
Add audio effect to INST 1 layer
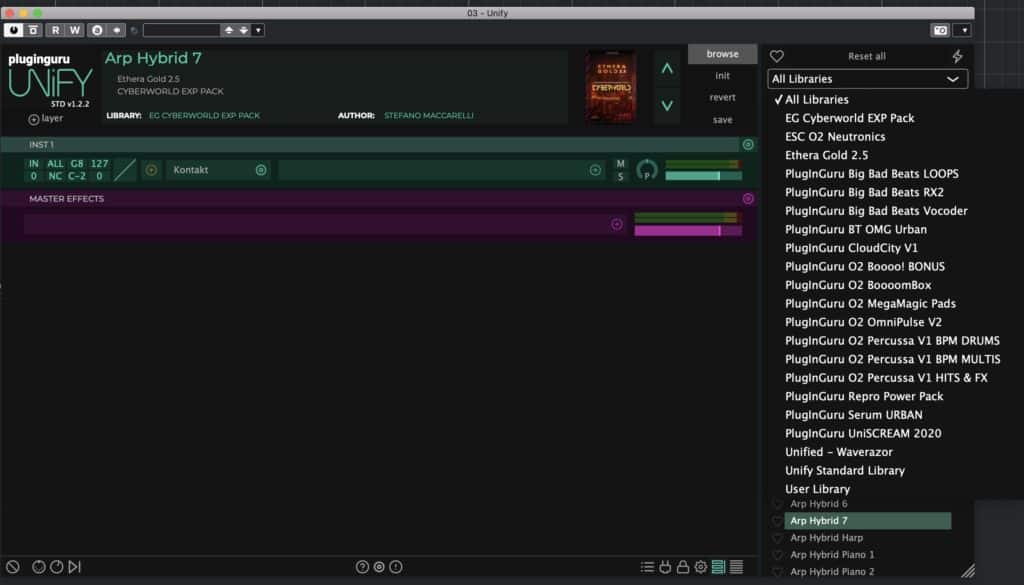click(x=595, y=170)
